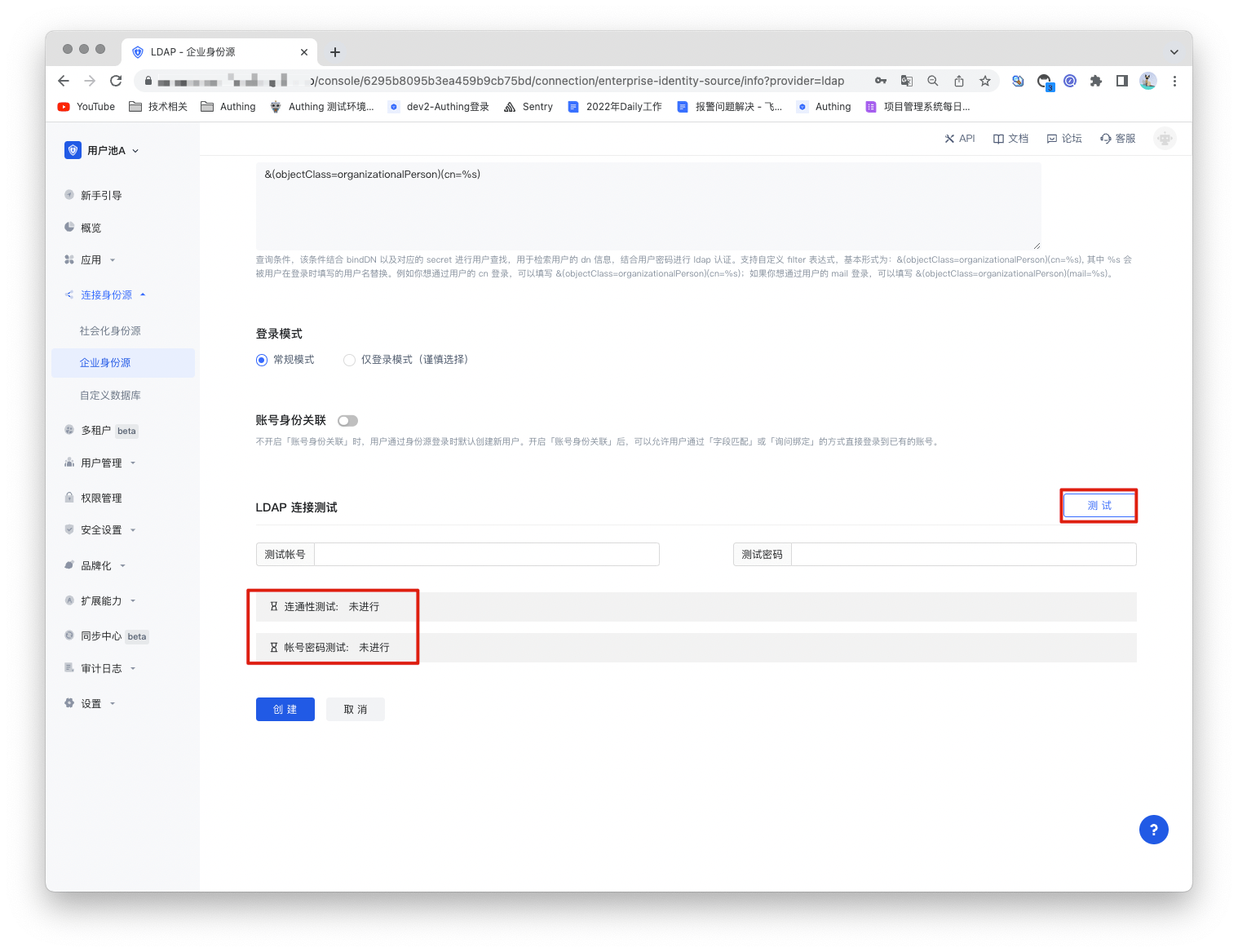Go to 社会化身份源 in sidebar
This screenshot has height=952, width=1238.
[x=110, y=330]
